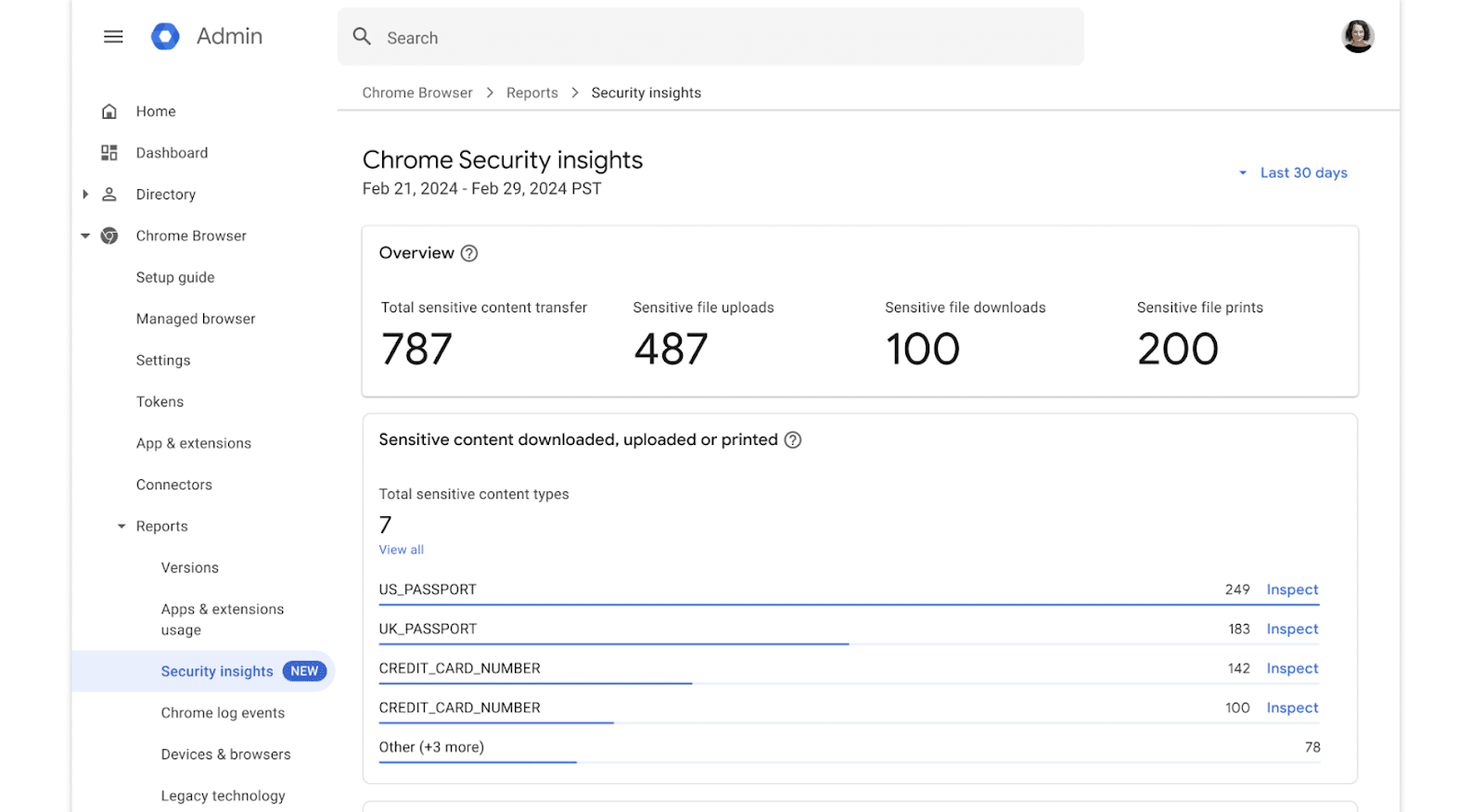Click the search magnifier icon
Image resolution: width=1484 pixels, height=812 pixels.
click(362, 37)
